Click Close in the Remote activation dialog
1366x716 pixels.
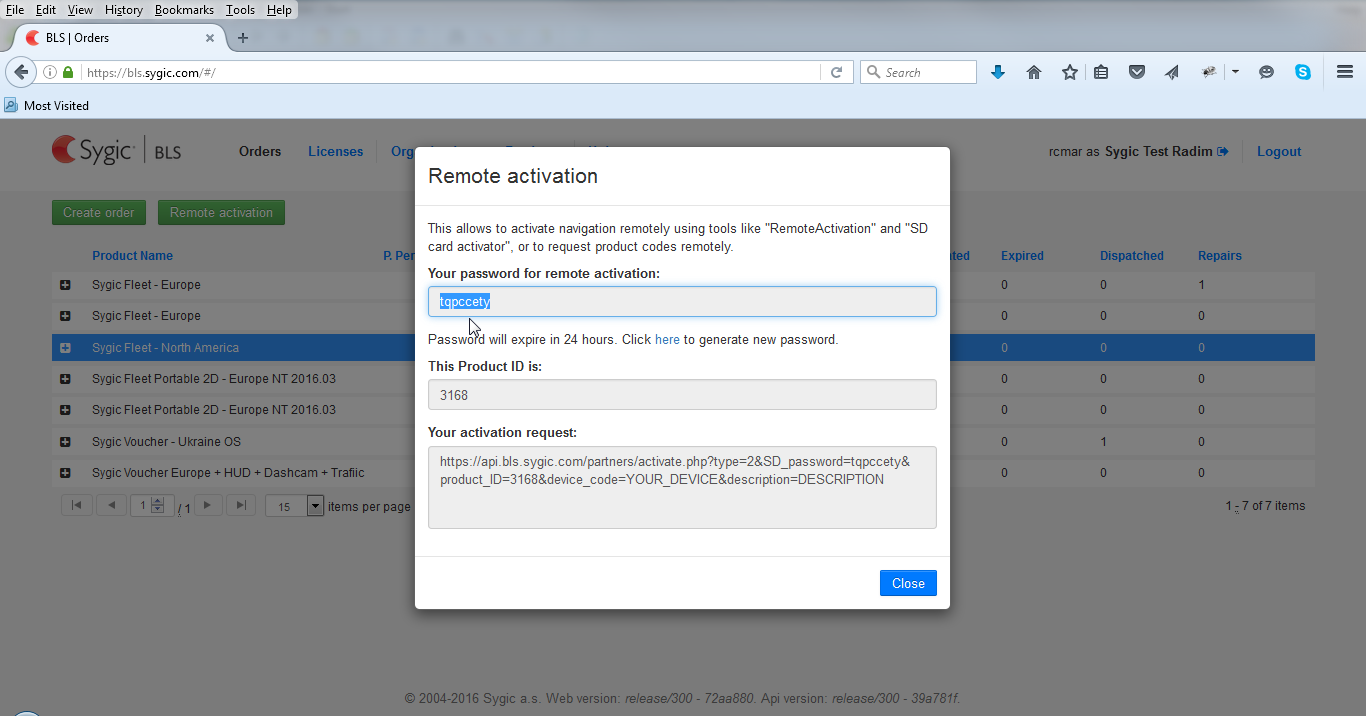pos(908,583)
